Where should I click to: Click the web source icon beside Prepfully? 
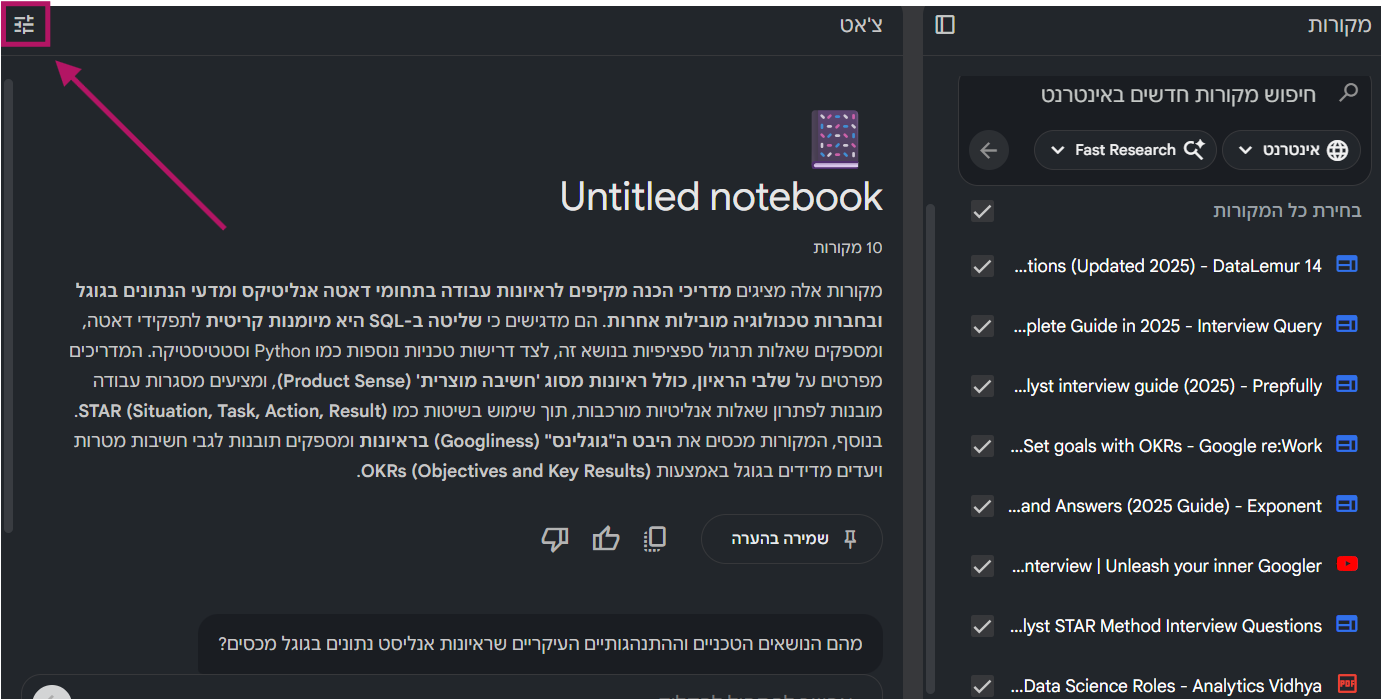tap(1347, 385)
